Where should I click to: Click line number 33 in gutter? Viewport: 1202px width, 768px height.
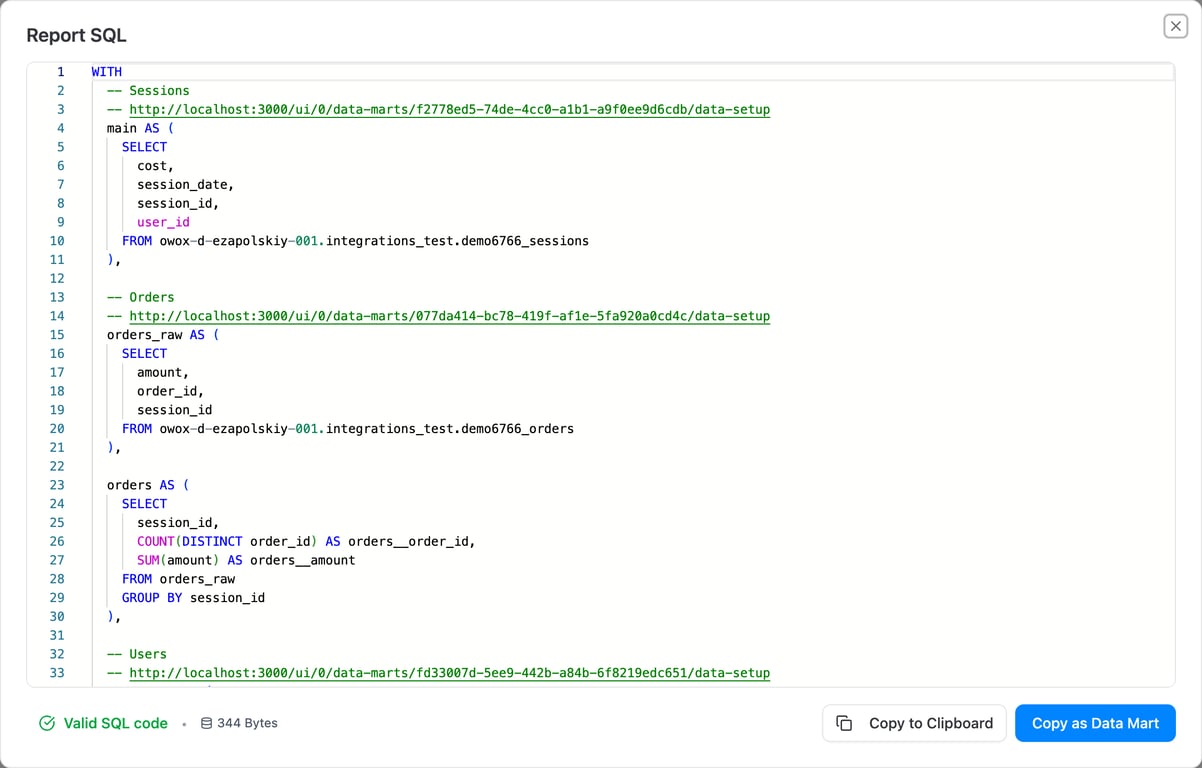(57, 673)
